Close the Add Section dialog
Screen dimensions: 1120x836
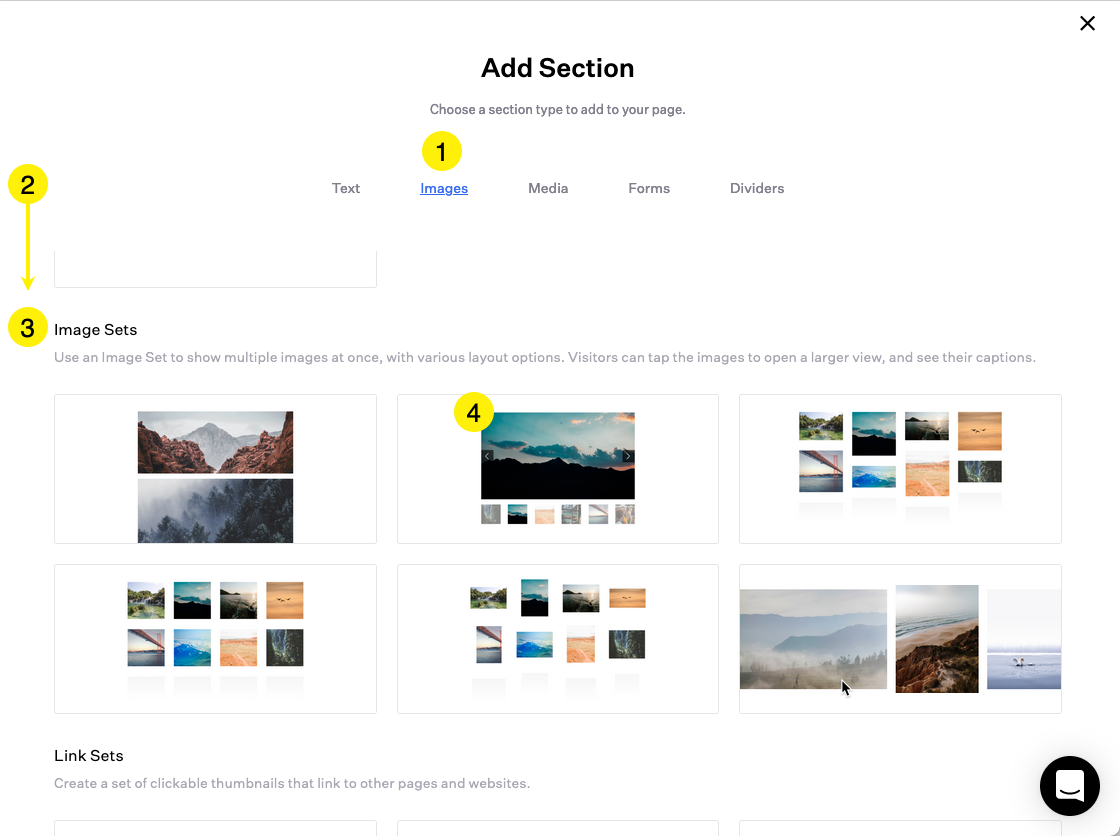pyautogui.click(x=1087, y=23)
